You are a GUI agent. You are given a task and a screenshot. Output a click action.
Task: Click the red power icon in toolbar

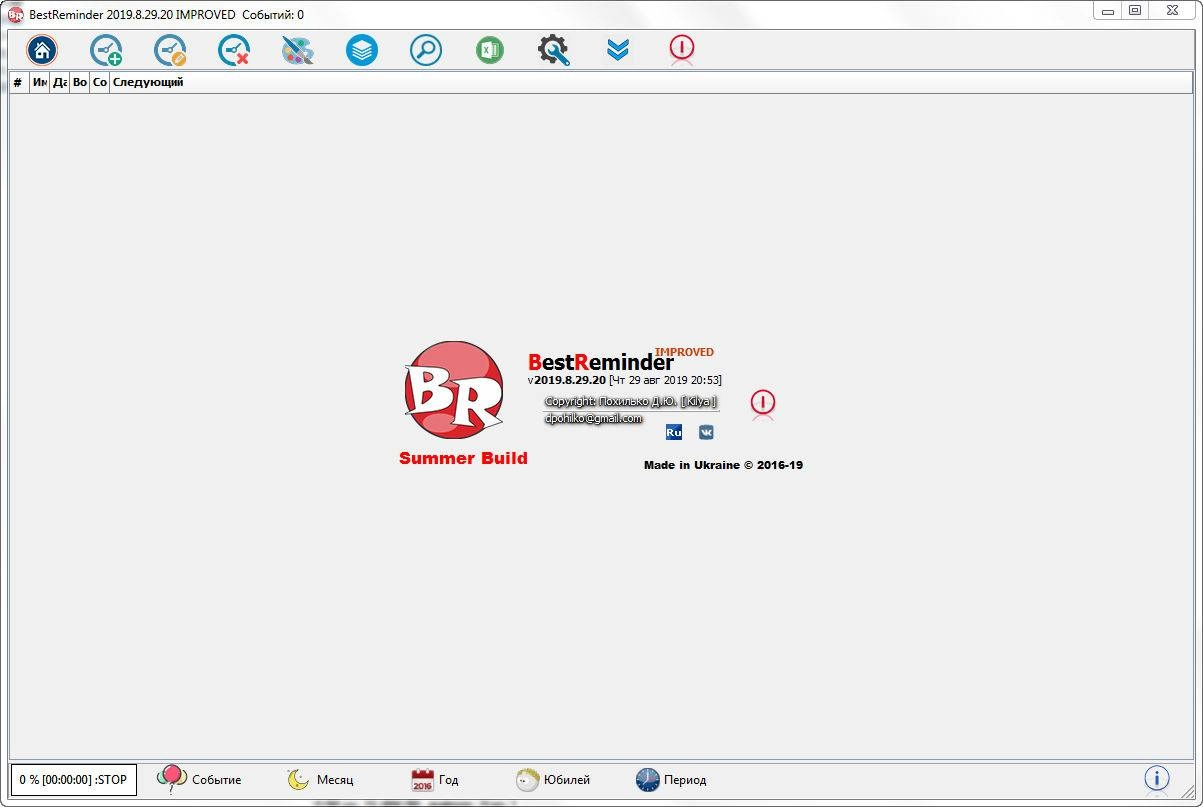click(x=682, y=49)
